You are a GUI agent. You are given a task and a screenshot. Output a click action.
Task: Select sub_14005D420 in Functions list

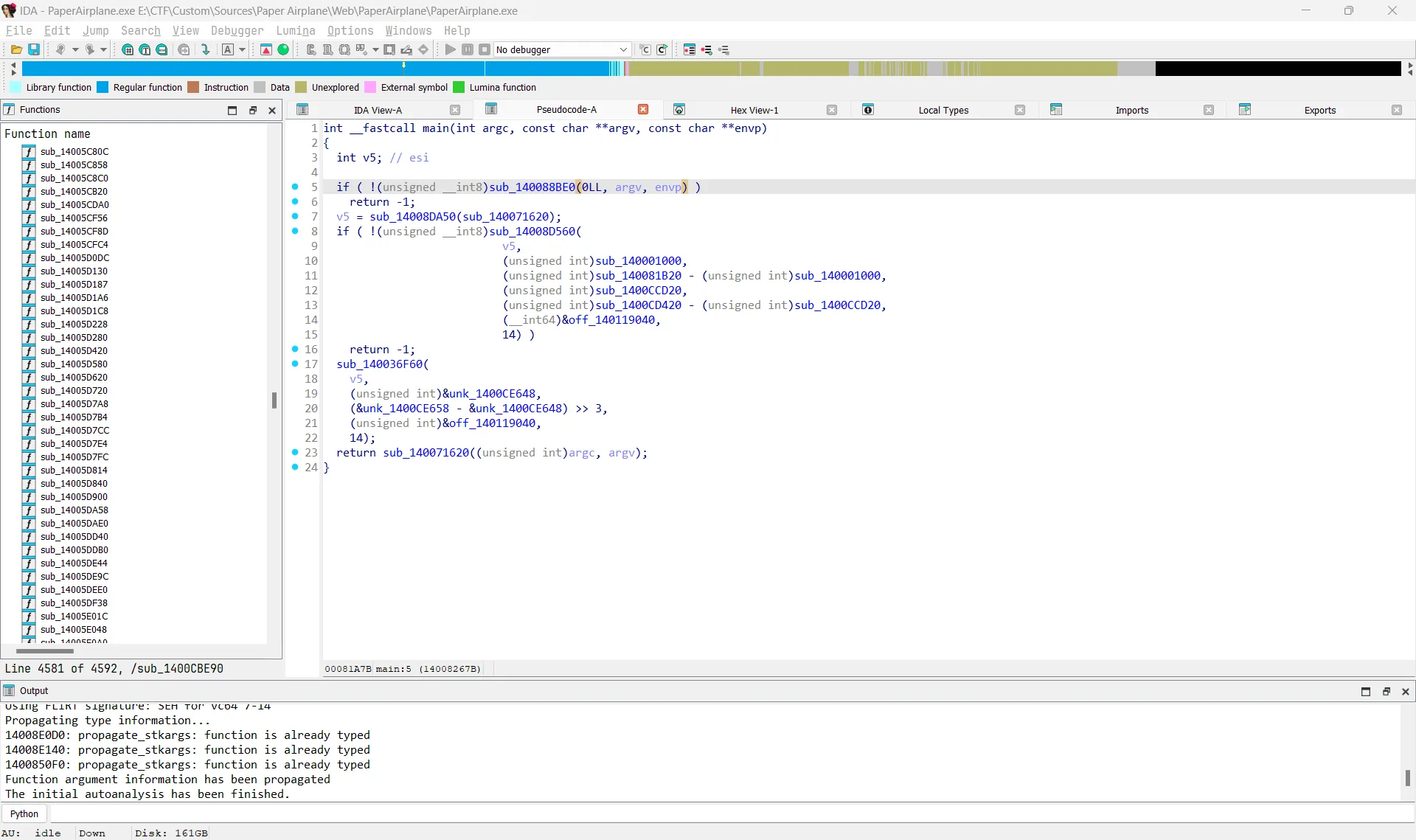74,350
